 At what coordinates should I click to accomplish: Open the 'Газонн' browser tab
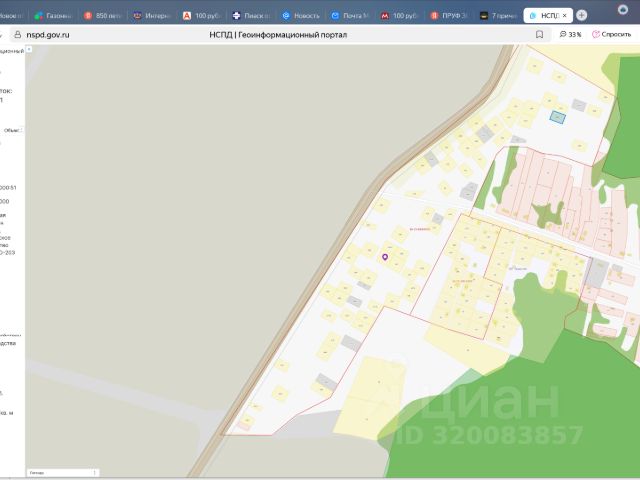point(53,16)
